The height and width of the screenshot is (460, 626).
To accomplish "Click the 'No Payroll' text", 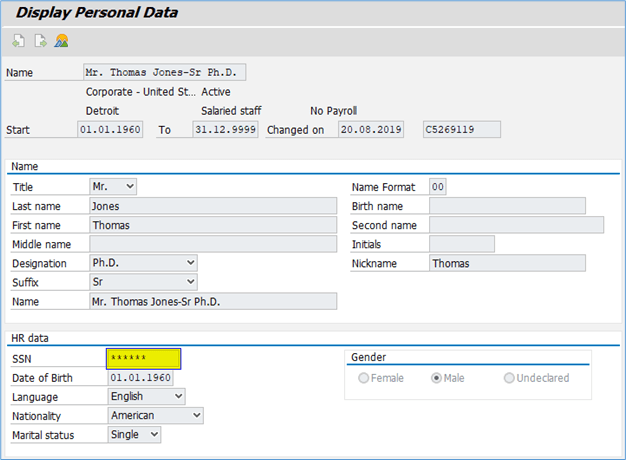I will [334, 111].
